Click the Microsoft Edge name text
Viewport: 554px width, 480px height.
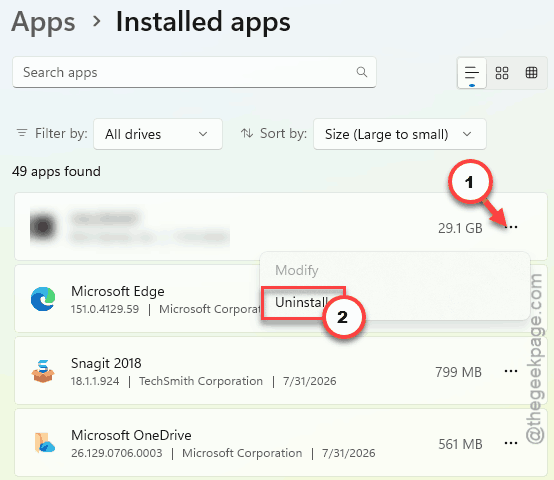[118, 291]
